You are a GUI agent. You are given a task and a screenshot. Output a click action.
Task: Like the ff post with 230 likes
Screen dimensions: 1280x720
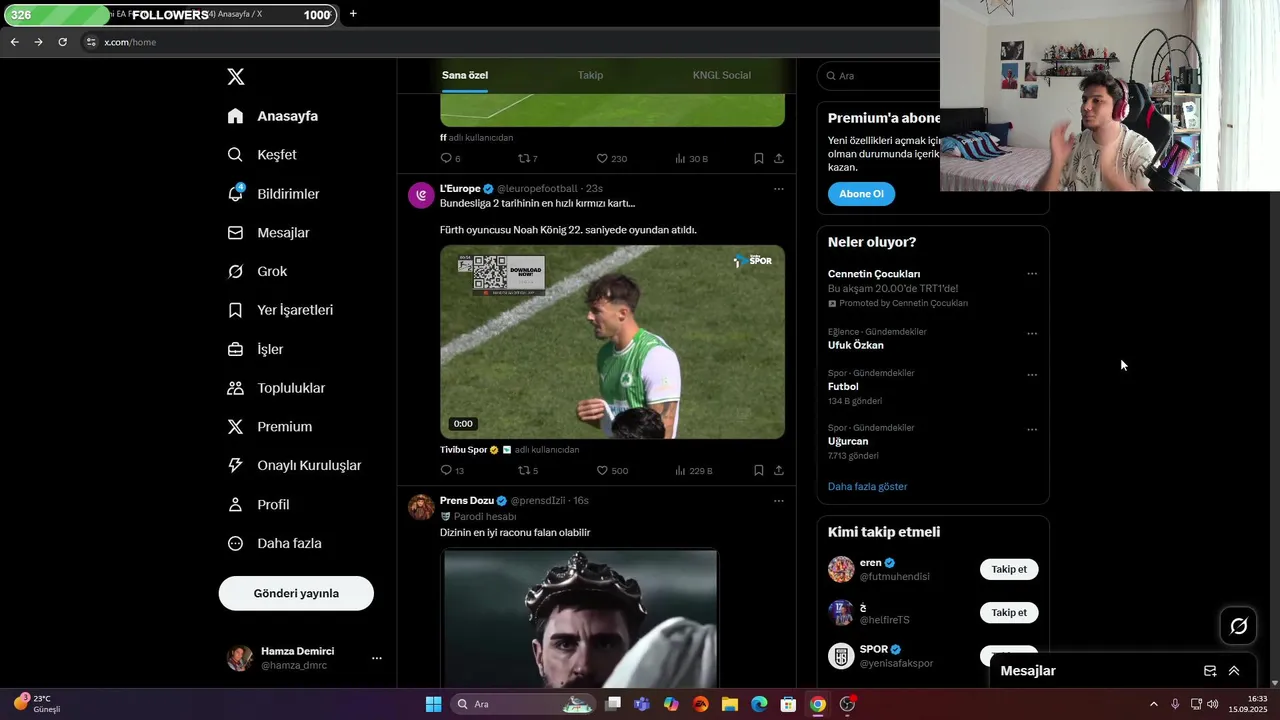[x=612, y=159]
